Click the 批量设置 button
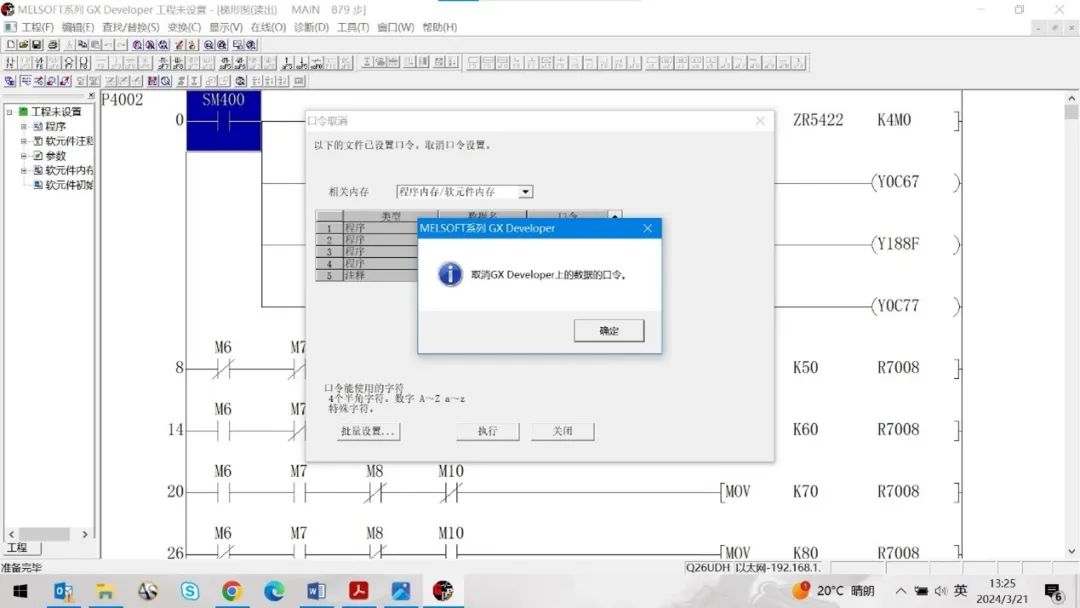This screenshot has height=608, width=1080. tap(369, 432)
